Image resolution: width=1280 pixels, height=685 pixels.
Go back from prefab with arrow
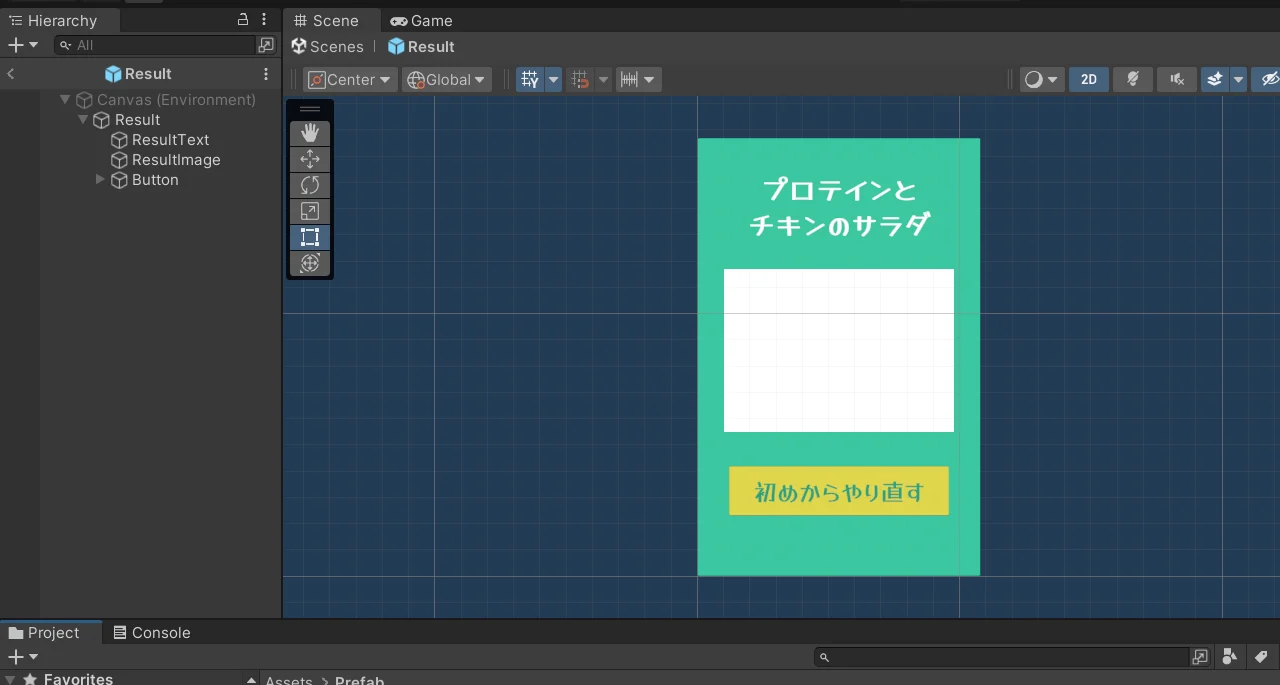click(x=10, y=74)
